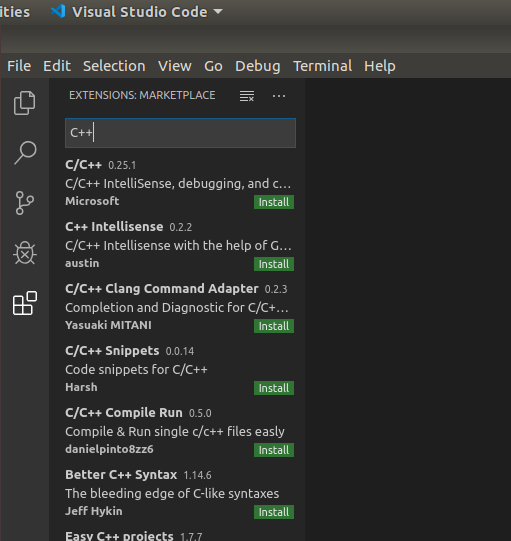Open the Help menu
The image size is (511, 541).
tap(380, 66)
